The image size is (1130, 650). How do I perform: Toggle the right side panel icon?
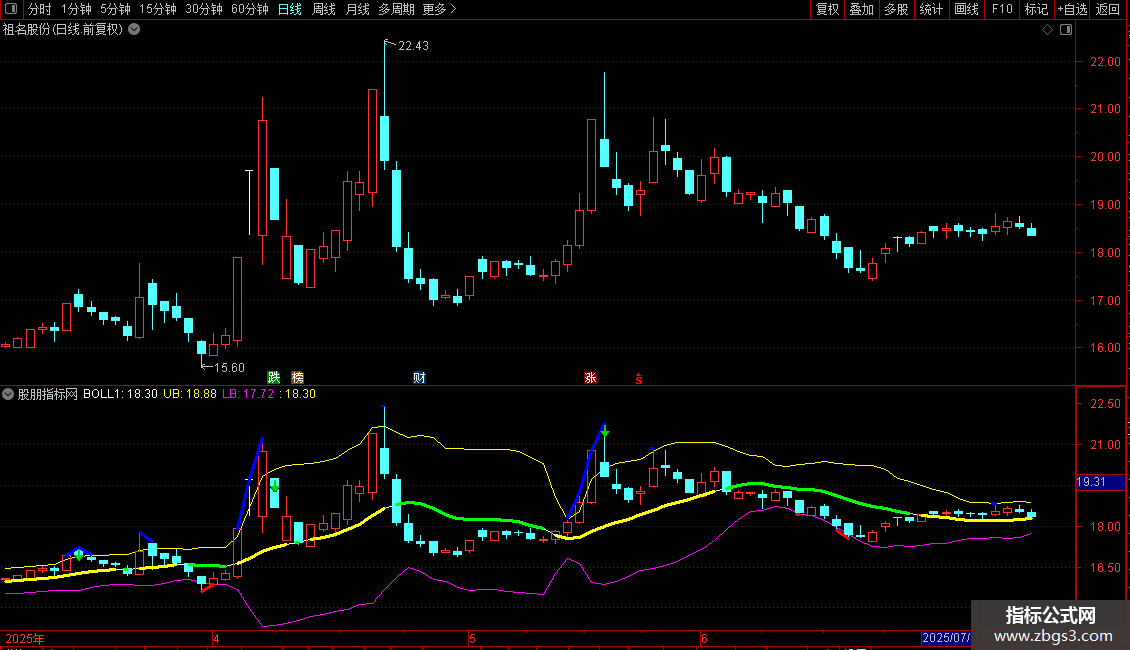(1066, 30)
